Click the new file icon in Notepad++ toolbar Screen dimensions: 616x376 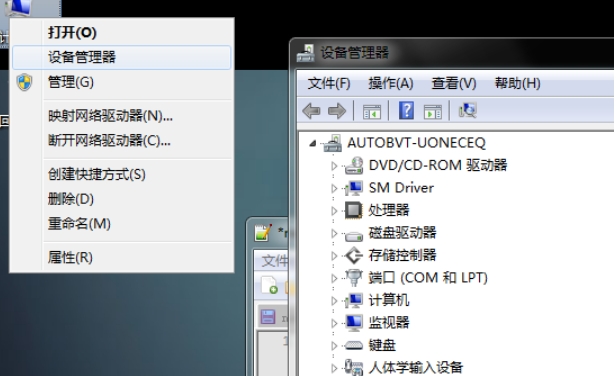pos(270,285)
